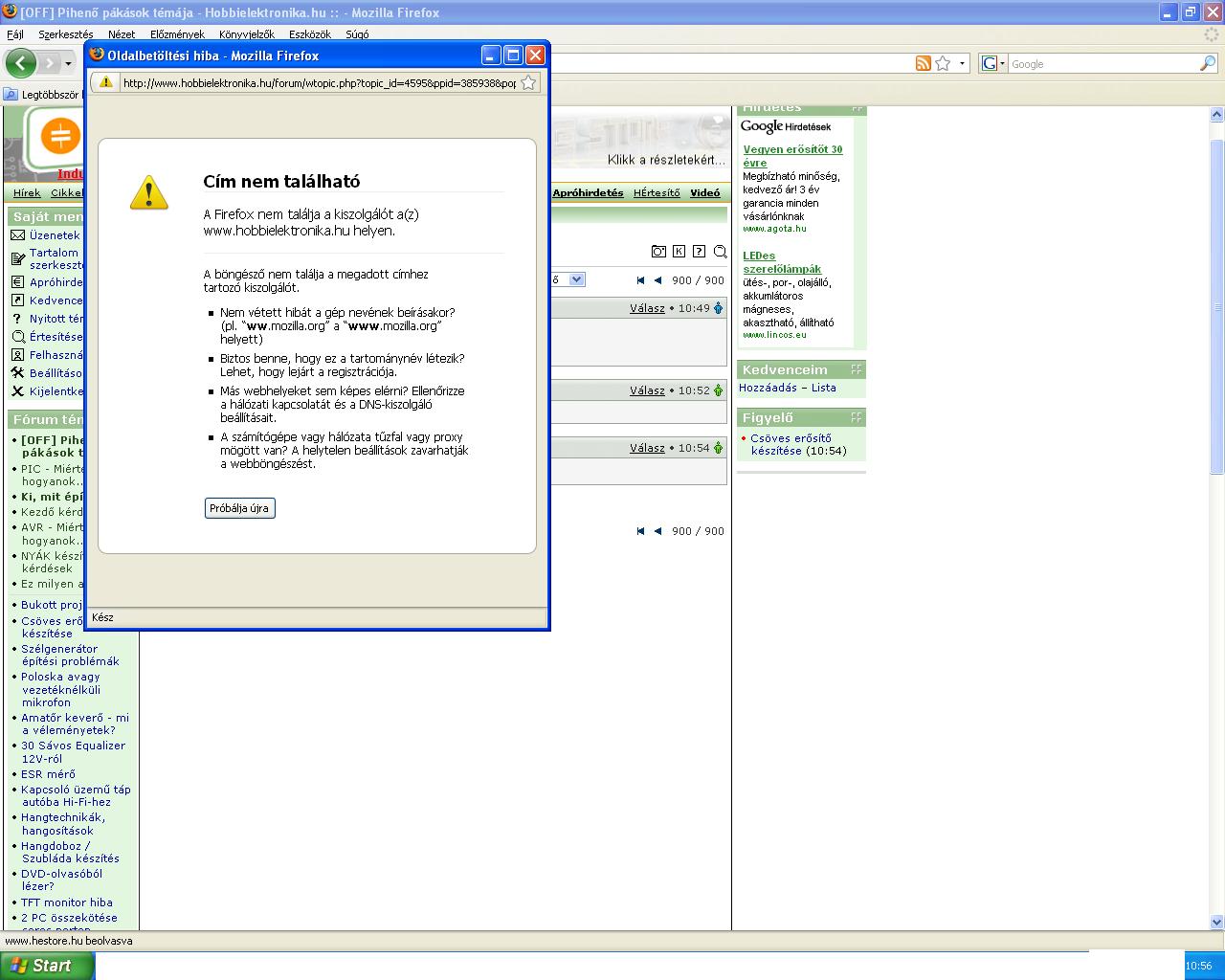Image resolution: width=1225 pixels, height=980 pixels.
Task: Open the LEDes szerelőlámpák ad link
Action: (x=782, y=262)
